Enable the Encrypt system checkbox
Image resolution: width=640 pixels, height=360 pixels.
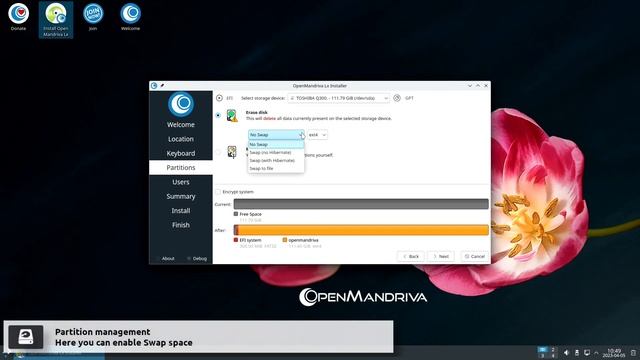(218, 192)
